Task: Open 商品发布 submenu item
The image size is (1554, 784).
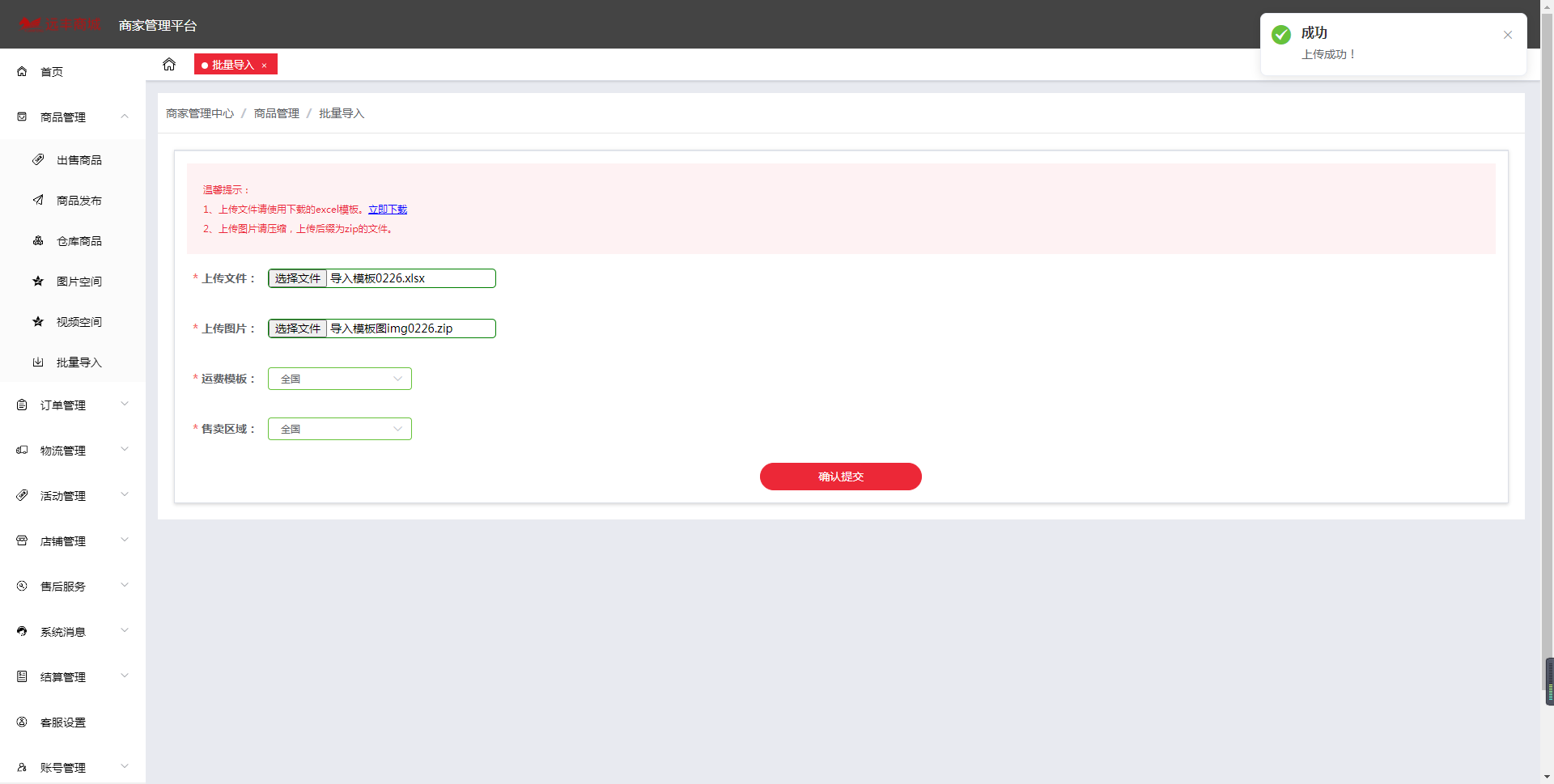Action: [x=73, y=200]
